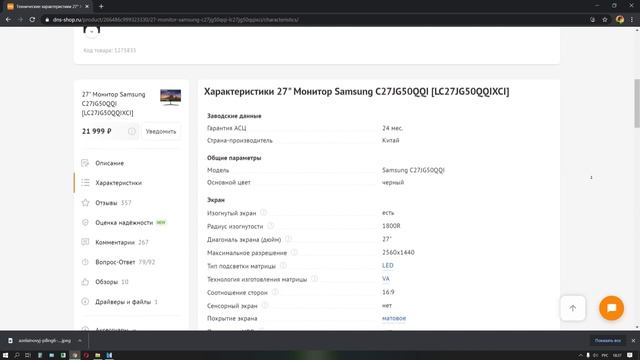Click the Уведомить button
The height and width of the screenshot is (360, 640).
pos(161,131)
